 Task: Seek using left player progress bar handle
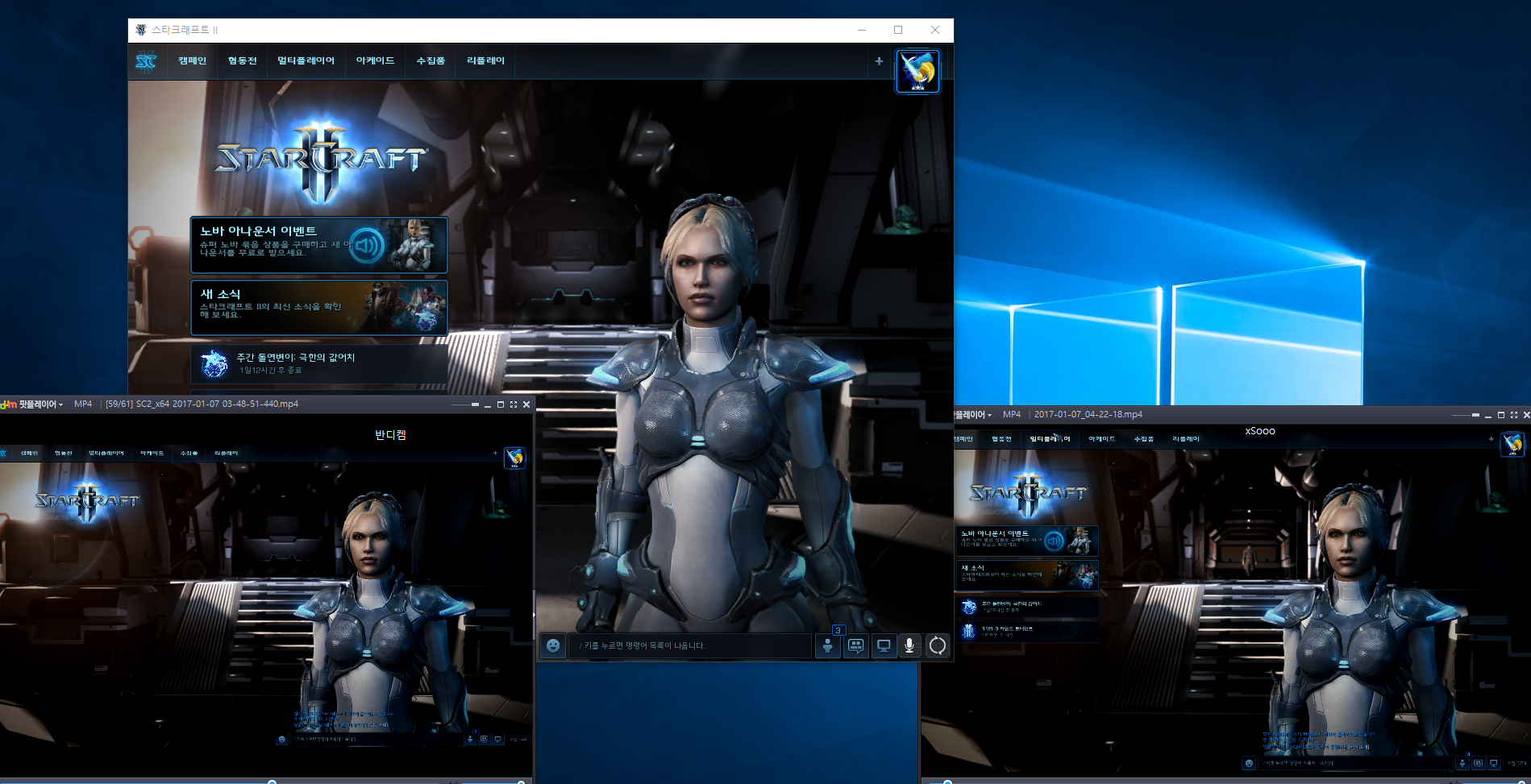[x=272, y=782]
